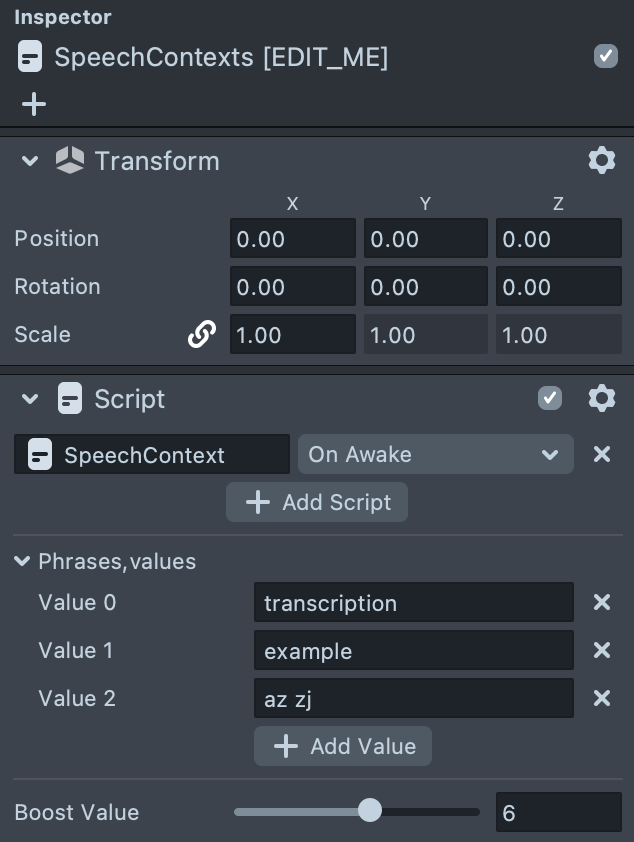Screen dimensions: 634x842
Task: Disable the Script component checkbox
Action: click(550, 399)
